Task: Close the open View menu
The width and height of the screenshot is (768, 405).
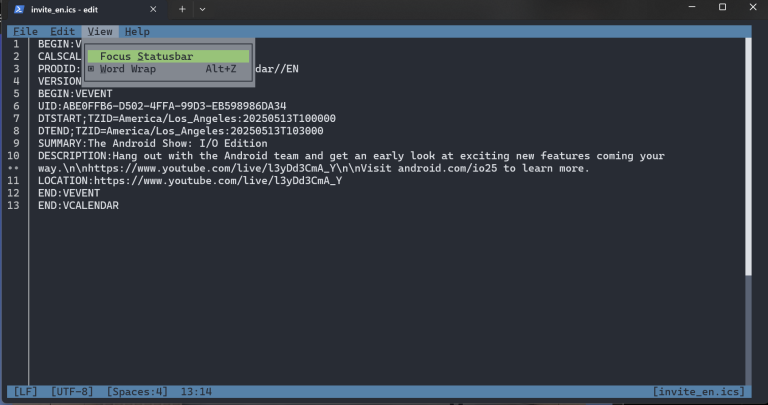Action: (100, 32)
